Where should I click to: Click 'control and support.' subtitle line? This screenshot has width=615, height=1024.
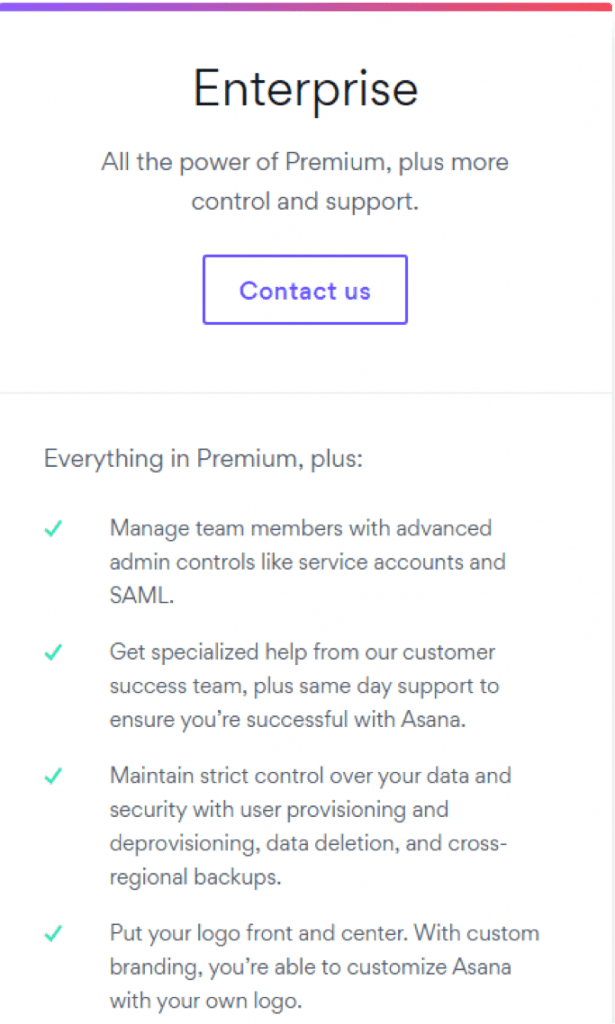click(x=305, y=202)
